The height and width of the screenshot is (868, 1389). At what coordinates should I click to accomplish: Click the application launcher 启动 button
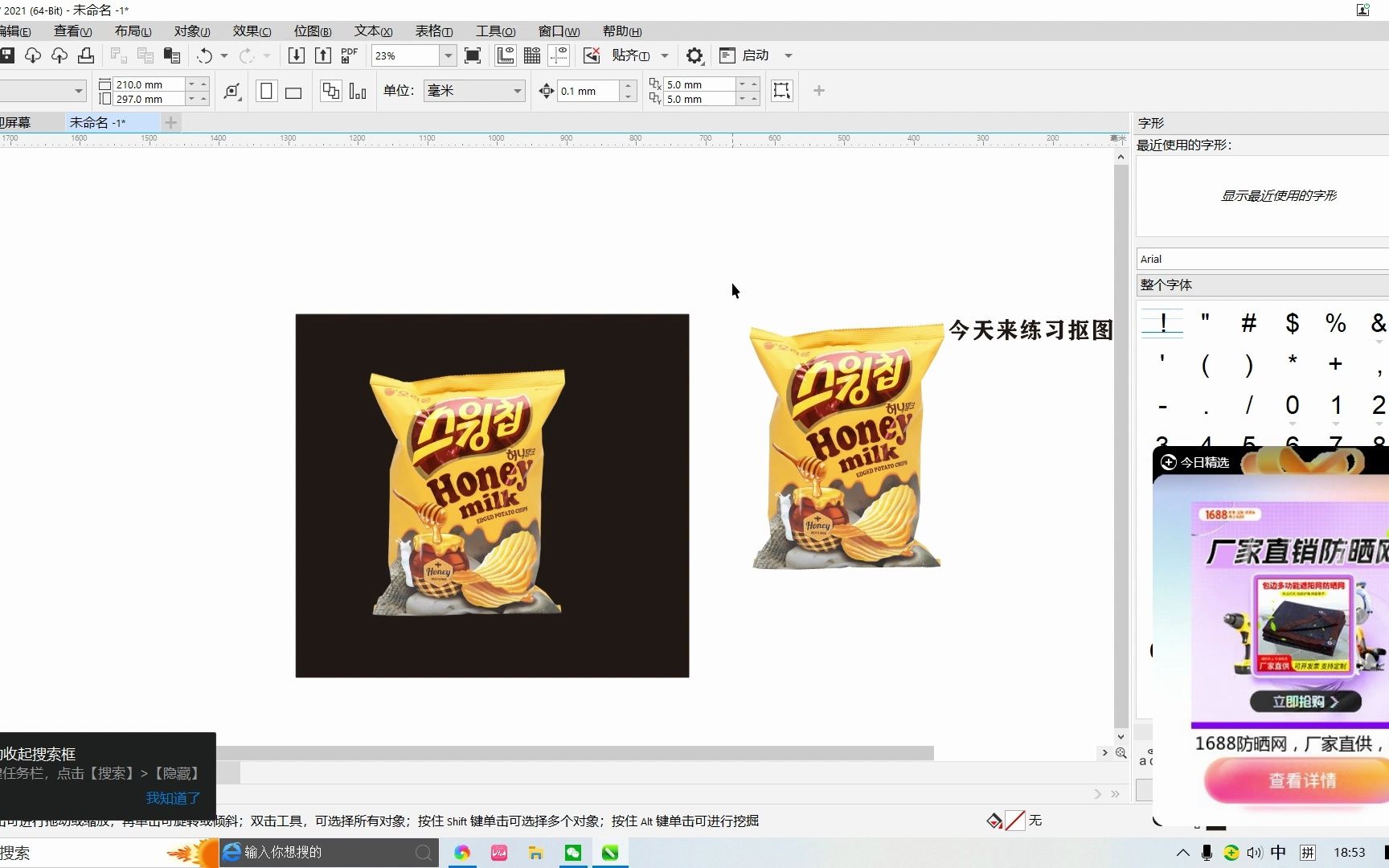744,55
